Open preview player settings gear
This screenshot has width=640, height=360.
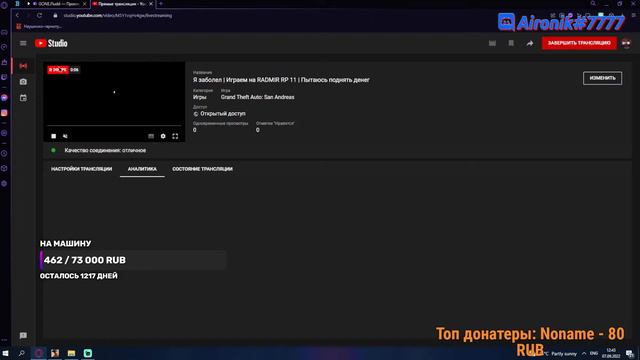click(163, 136)
